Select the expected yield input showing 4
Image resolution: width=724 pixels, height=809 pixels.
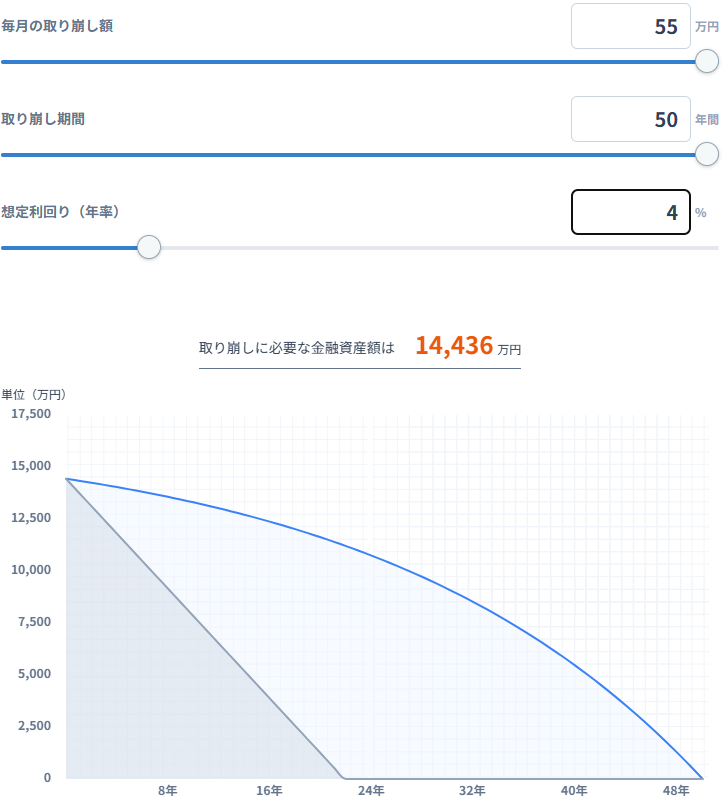pos(630,212)
